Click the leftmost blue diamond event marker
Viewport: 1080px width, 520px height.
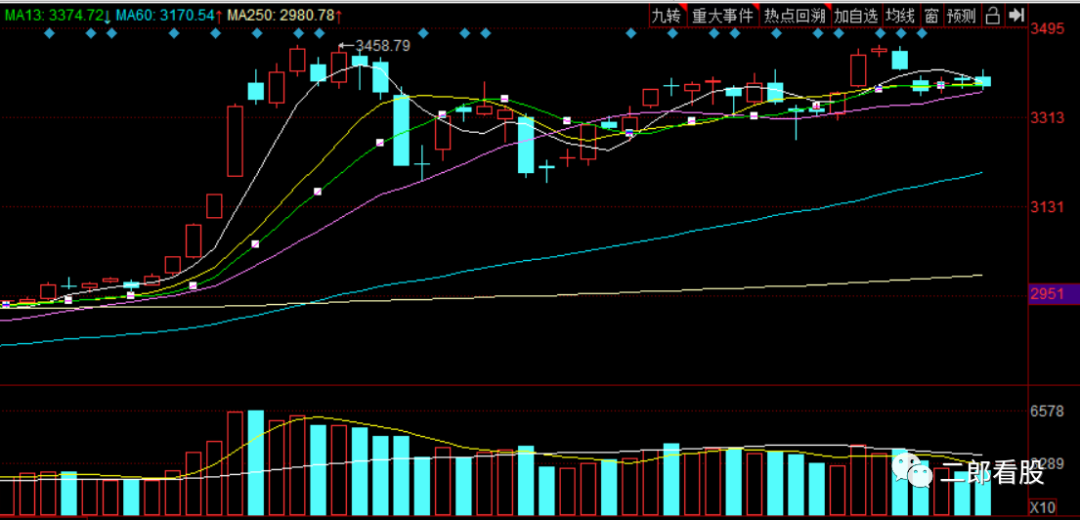[49, 33]
